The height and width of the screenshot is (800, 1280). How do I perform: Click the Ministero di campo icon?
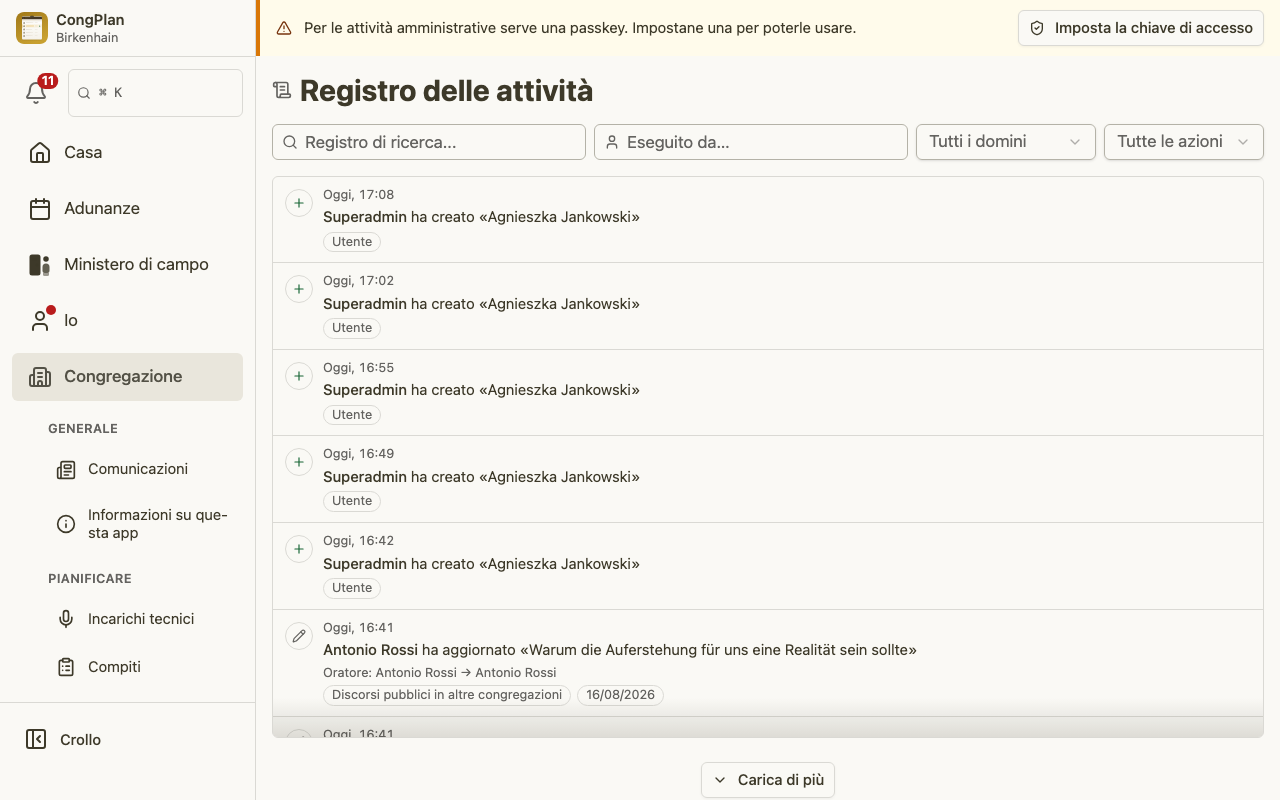click(x=40, y=264)
